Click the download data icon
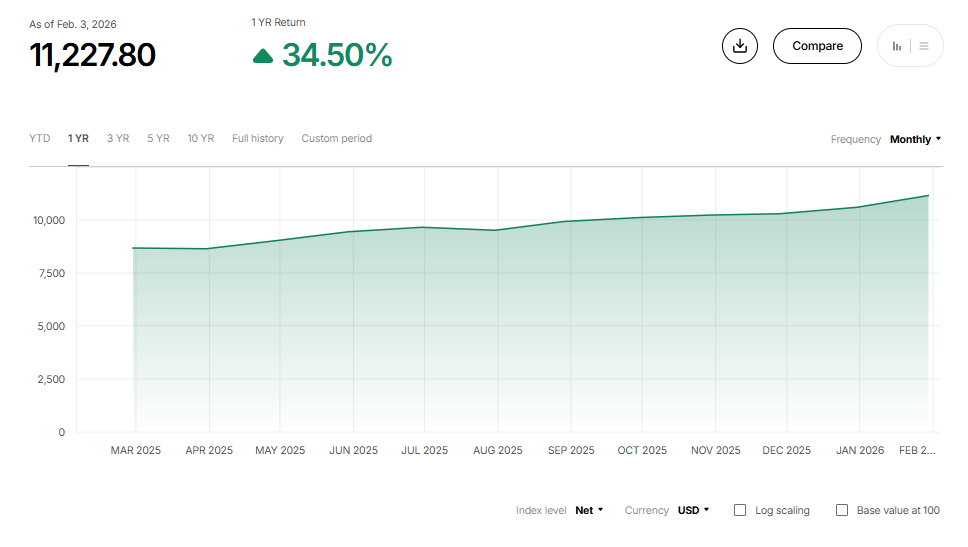The image size is (968, 547). pyautogui.click(x=740, y=46)
